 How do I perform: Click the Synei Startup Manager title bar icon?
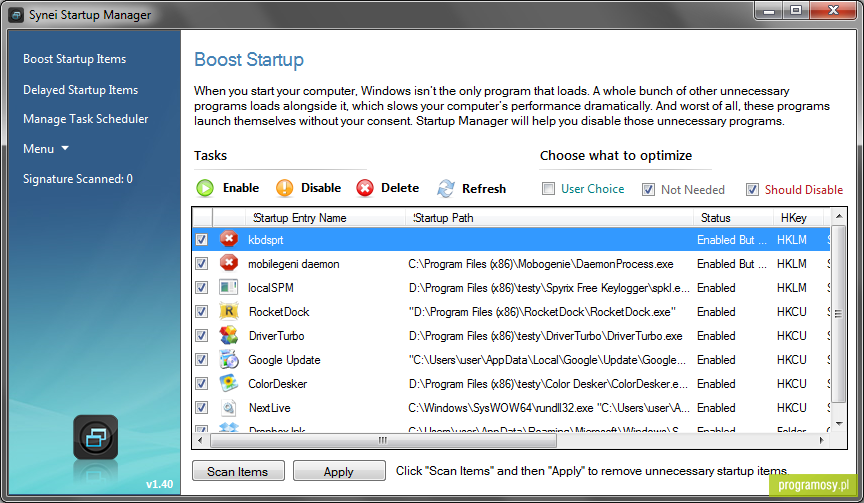point(16,15)
